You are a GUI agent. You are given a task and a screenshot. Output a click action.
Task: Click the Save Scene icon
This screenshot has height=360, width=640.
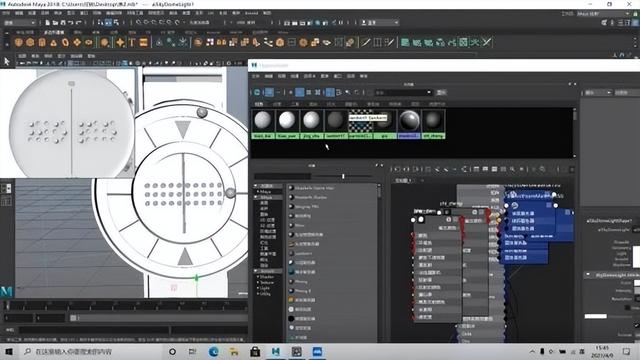click(x=62, y=23)
